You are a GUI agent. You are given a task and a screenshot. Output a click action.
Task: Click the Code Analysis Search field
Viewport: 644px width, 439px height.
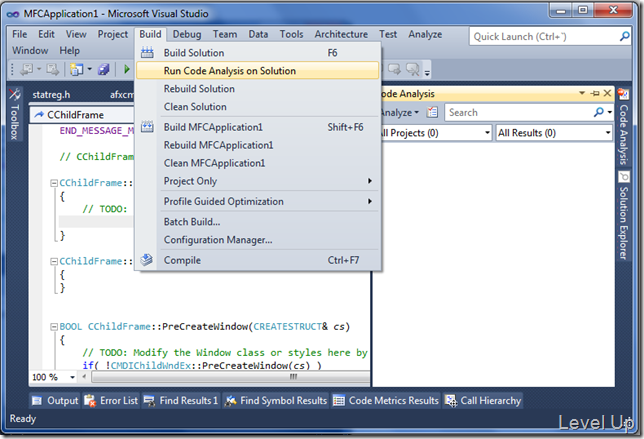coord(518,112)
